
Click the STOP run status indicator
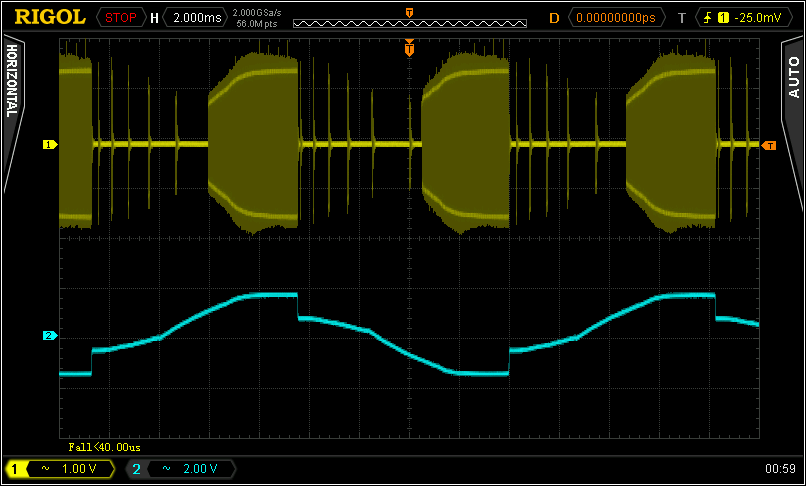tap(121, 18)
